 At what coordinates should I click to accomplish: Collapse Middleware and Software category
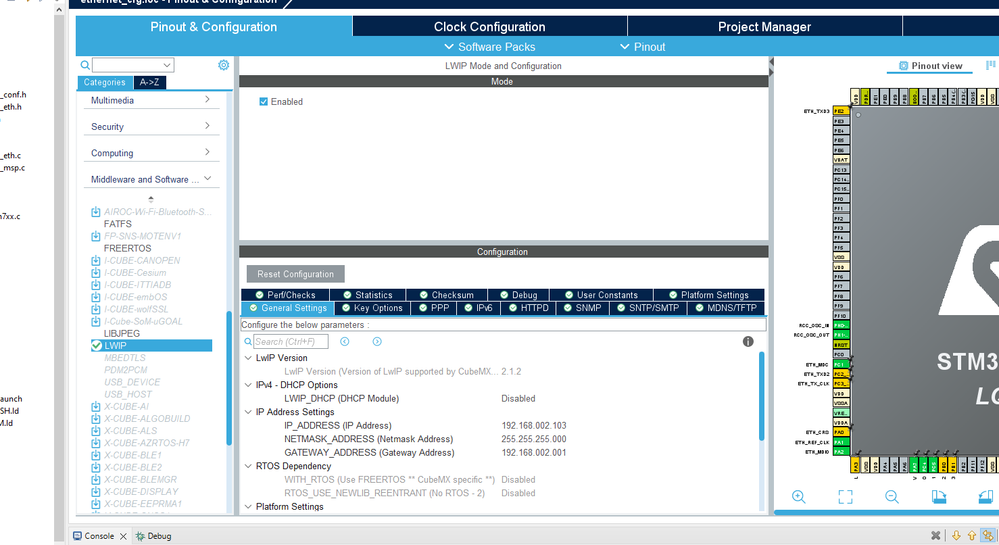point(207,178)
